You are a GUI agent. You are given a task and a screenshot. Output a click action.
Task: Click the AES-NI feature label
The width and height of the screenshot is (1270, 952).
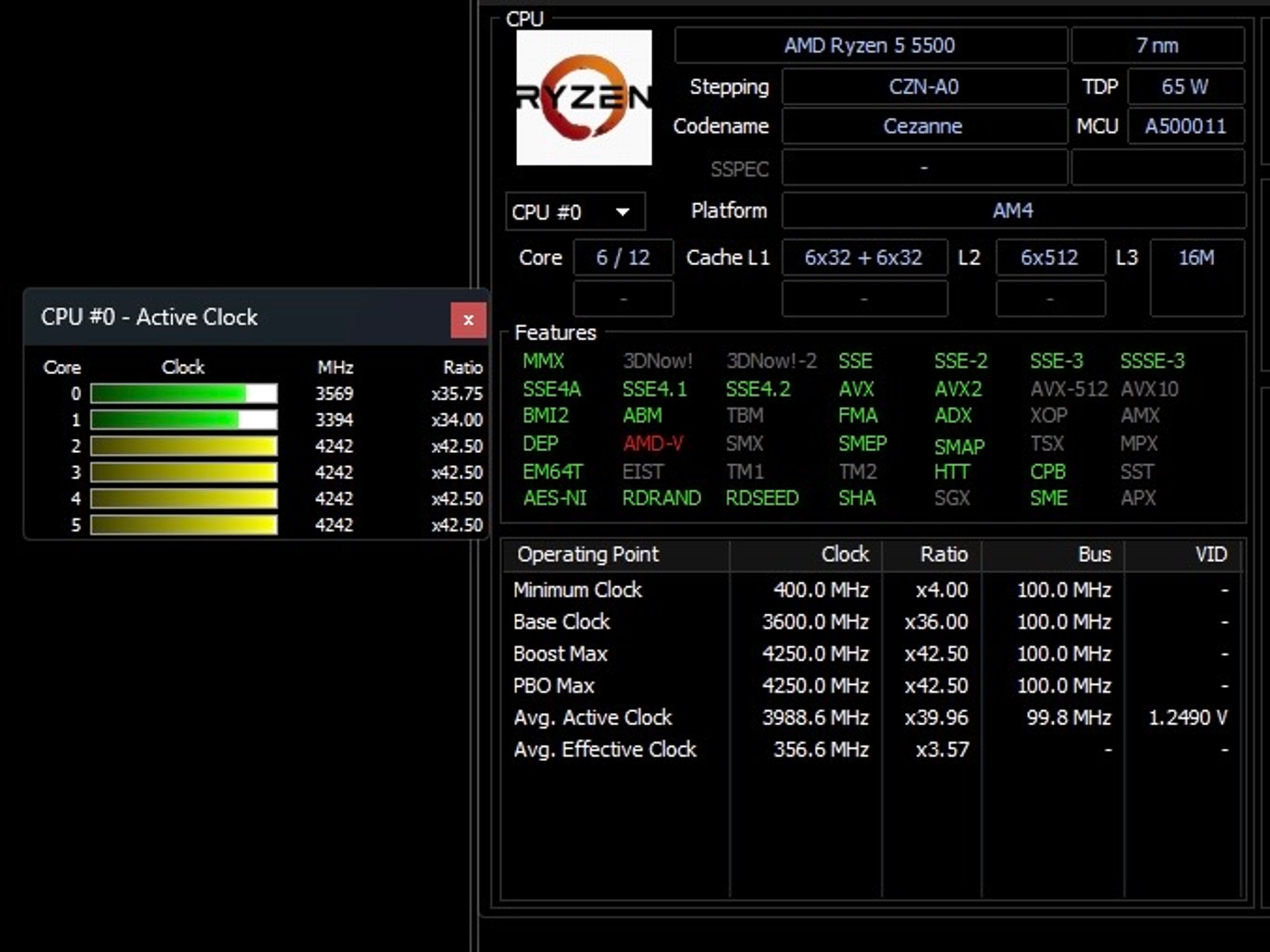click(x=554, y=498)
